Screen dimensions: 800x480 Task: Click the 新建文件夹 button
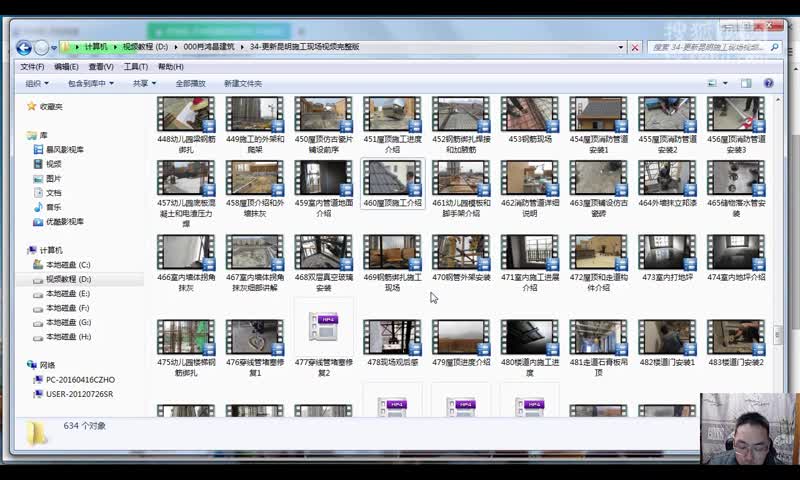(x=243, y=83)
